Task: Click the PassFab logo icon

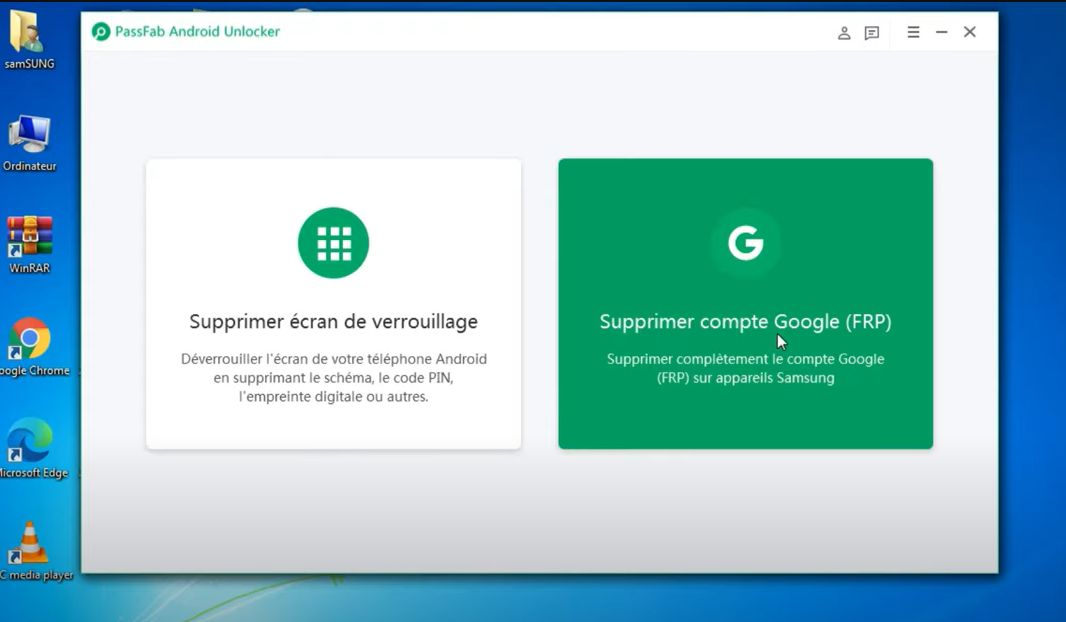Action: (101, 31)
